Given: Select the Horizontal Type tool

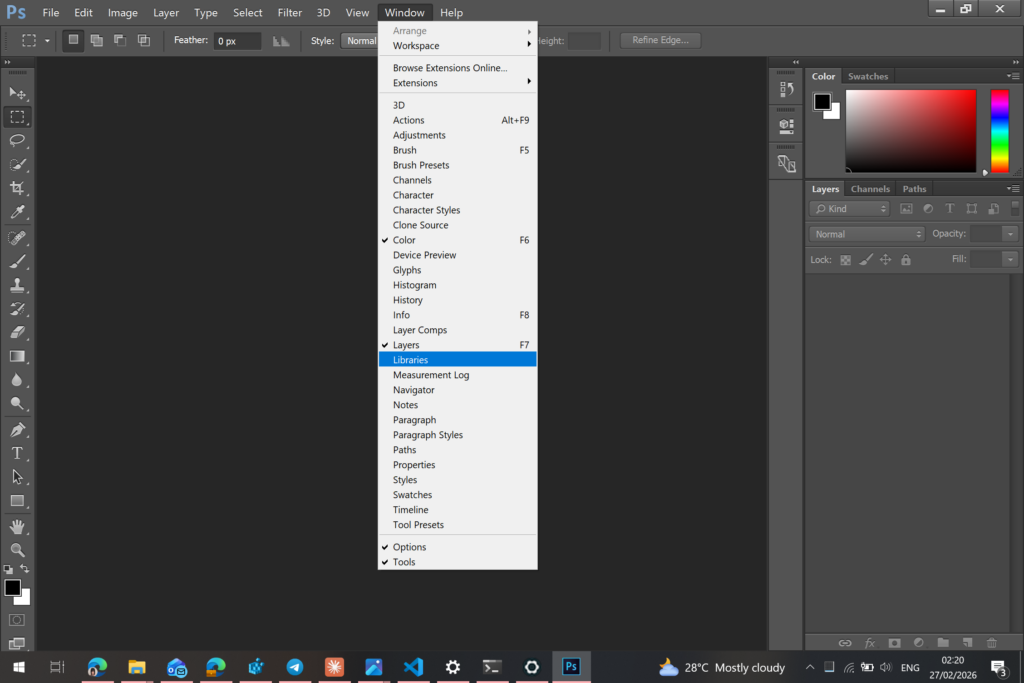Looking at the screenshot, I should coord(17,453).
